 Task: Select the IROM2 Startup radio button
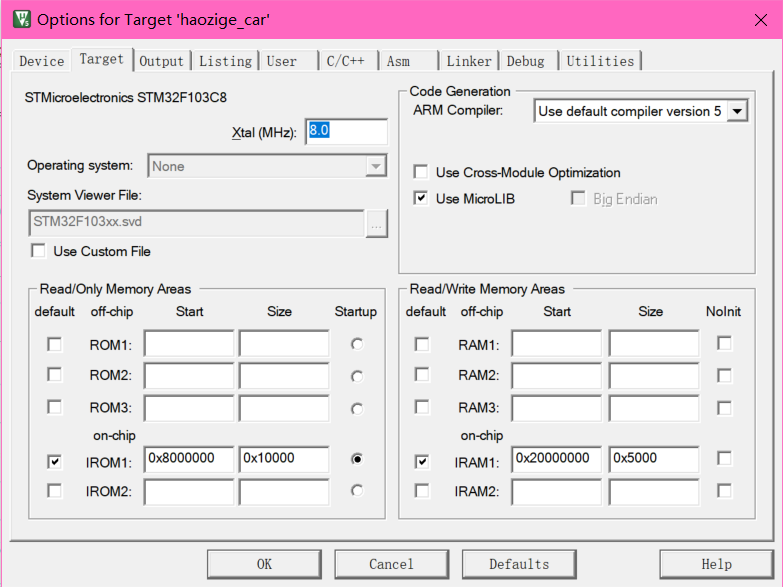point(357,491)
